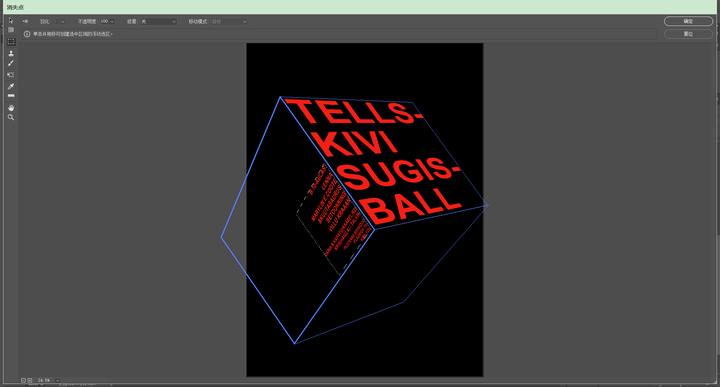Select the Stamp tool
The image size is (720, 387).
click(x=11, y=53)
